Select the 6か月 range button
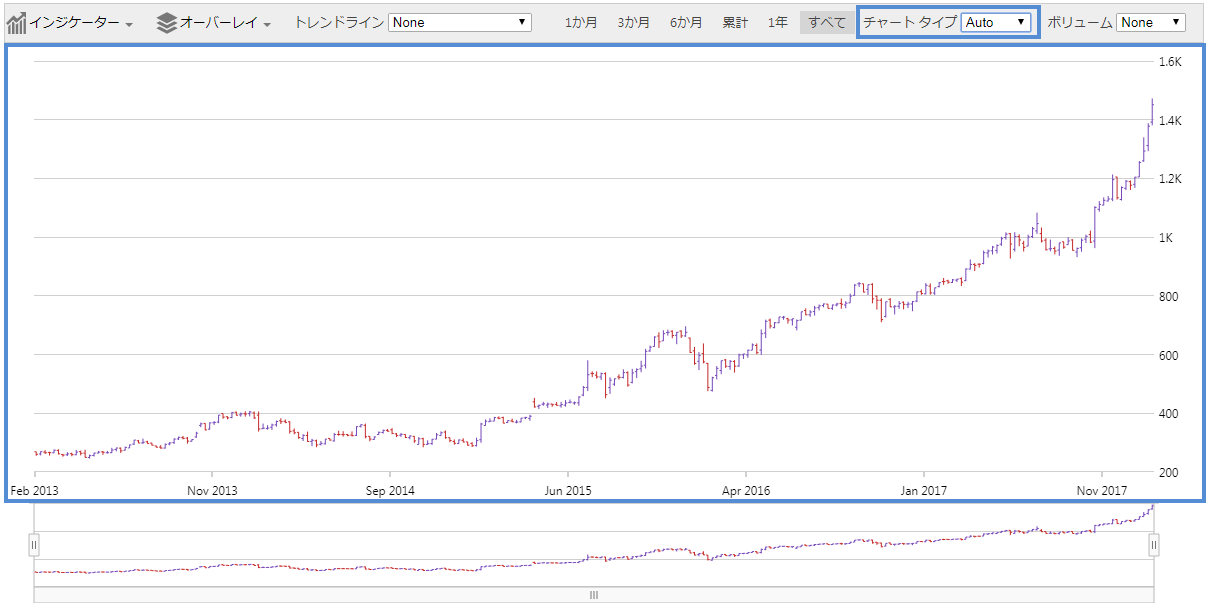Image resolution: width=1211 pixels, height=609 pixels. 686,20
